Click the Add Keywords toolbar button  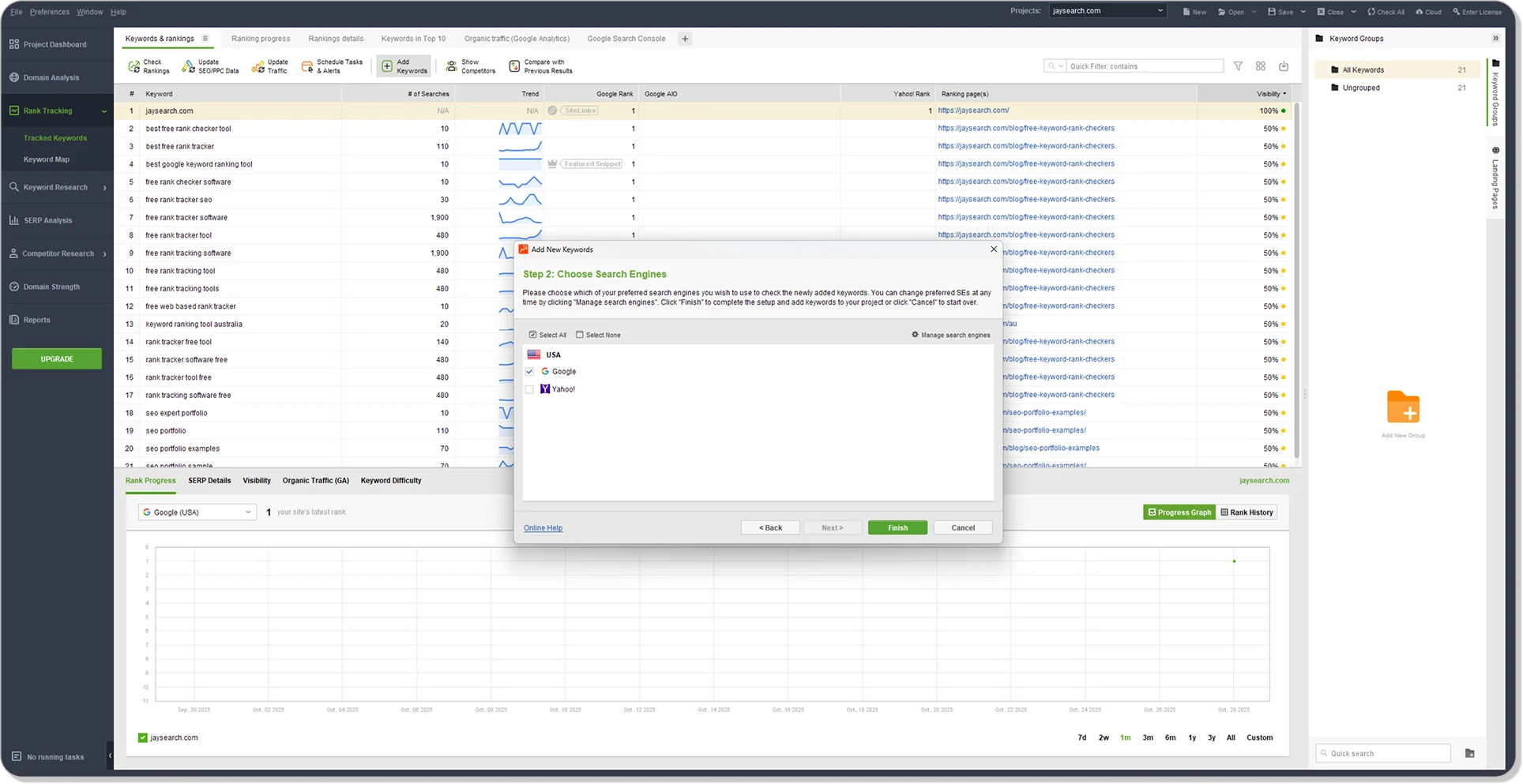[404, 66]
